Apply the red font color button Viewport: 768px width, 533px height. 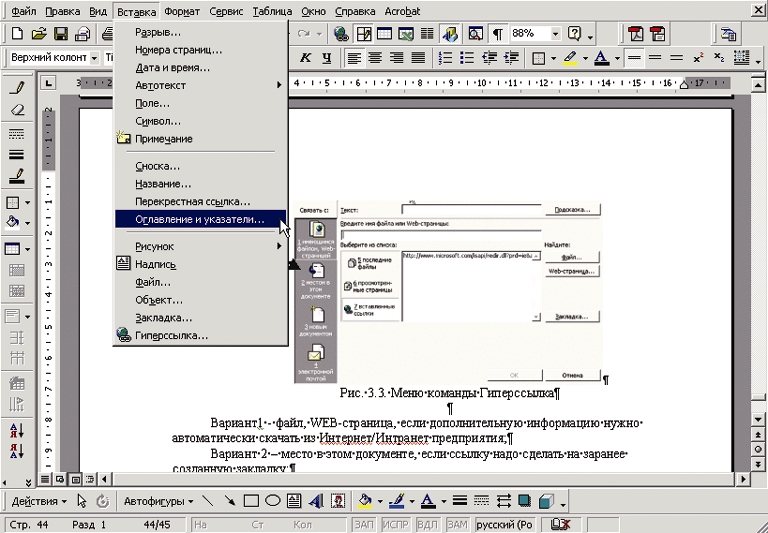pyautogui.click(x=602, y=58)
